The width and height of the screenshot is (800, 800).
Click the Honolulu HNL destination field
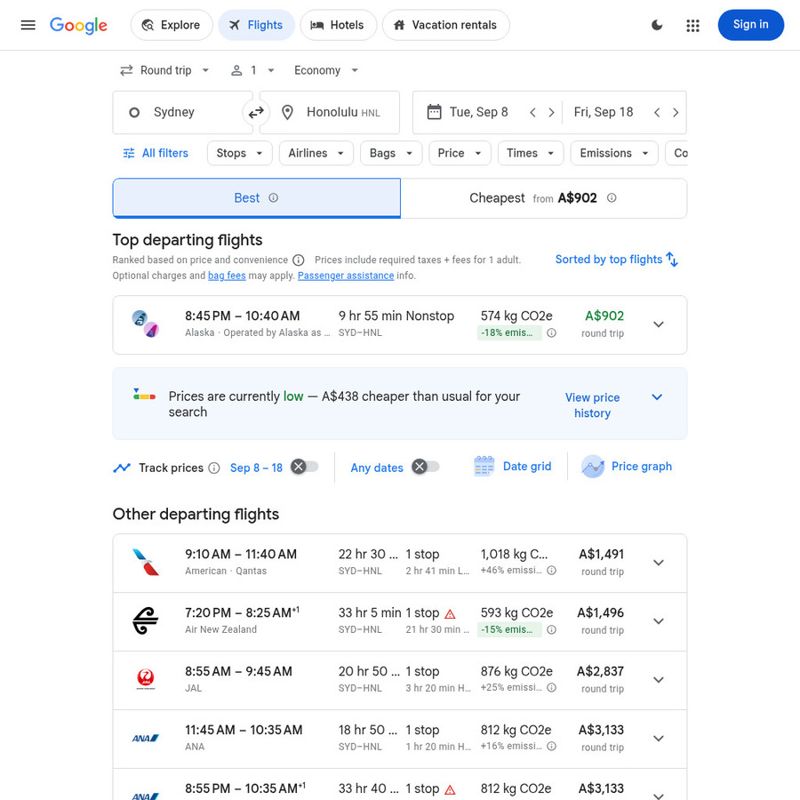click(x=330, y=112)
